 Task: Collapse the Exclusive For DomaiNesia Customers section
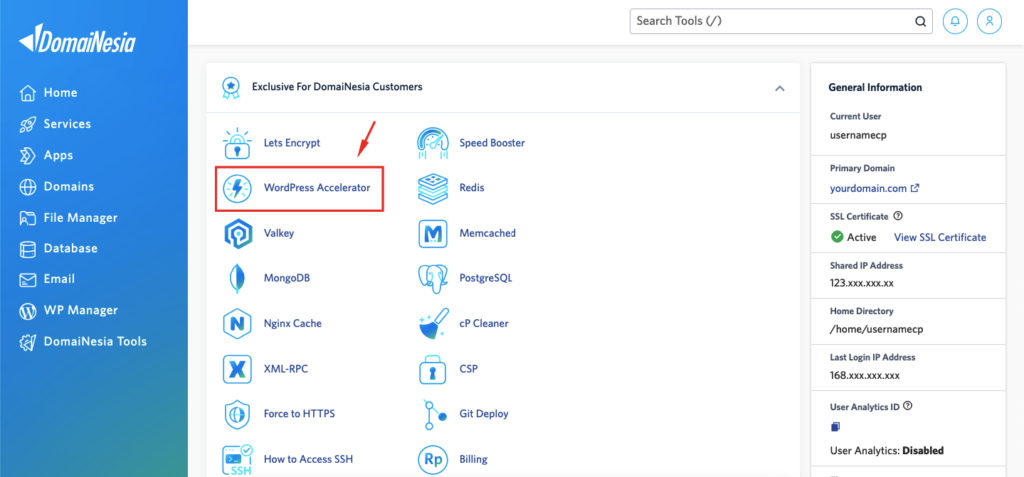point(779,88)
